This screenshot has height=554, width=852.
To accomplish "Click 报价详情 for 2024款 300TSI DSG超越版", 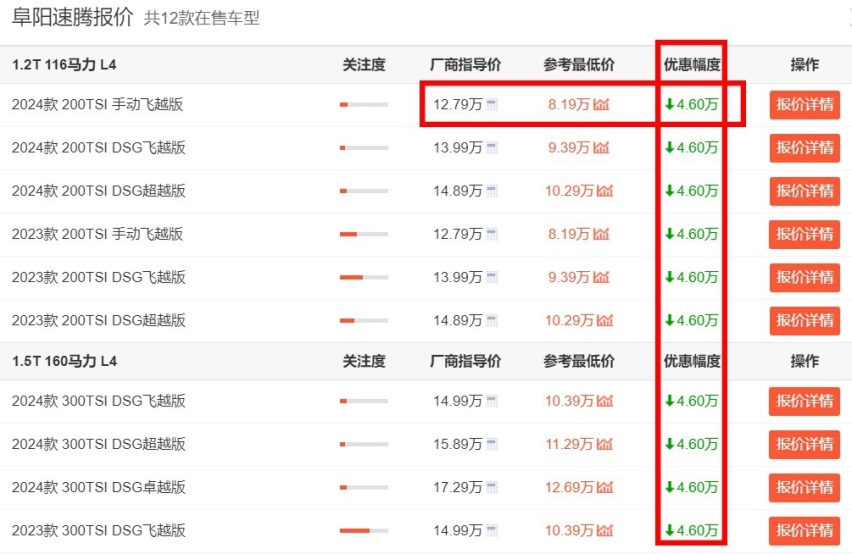I will point(805,444).
